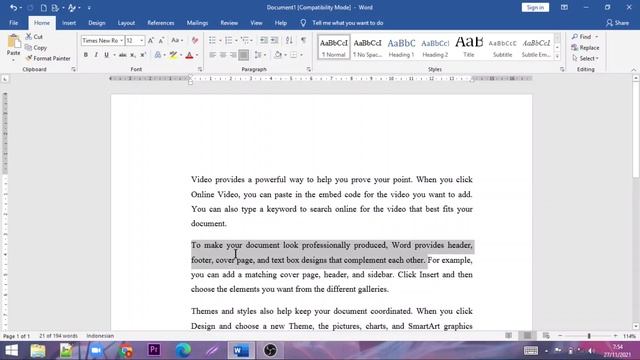640x360 pixels.
Task: Open Find in the Editing group
Action: tap(581, 37)
